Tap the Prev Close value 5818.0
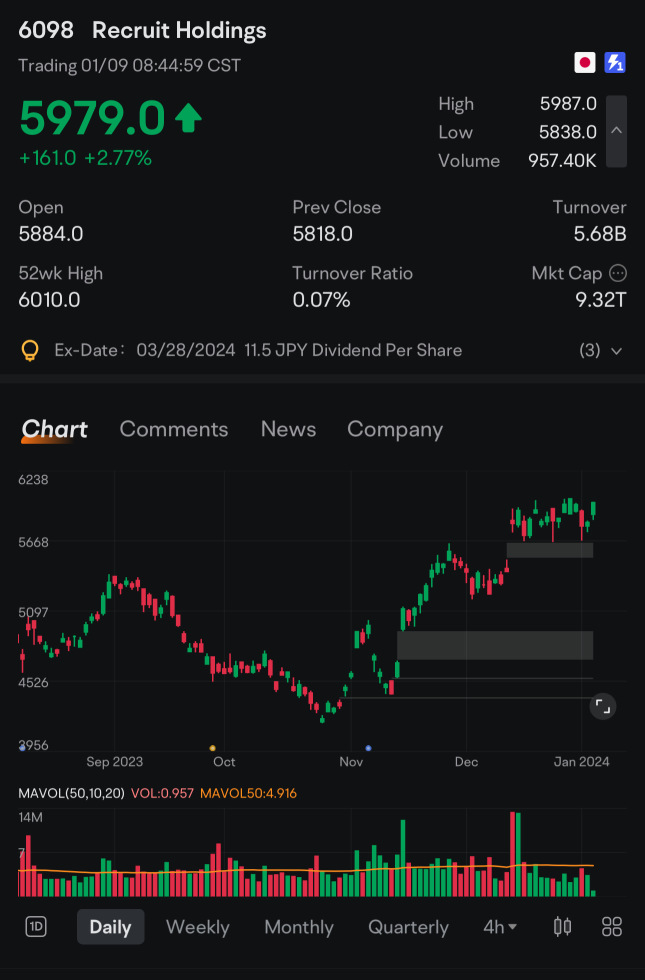 coord(322,234)
